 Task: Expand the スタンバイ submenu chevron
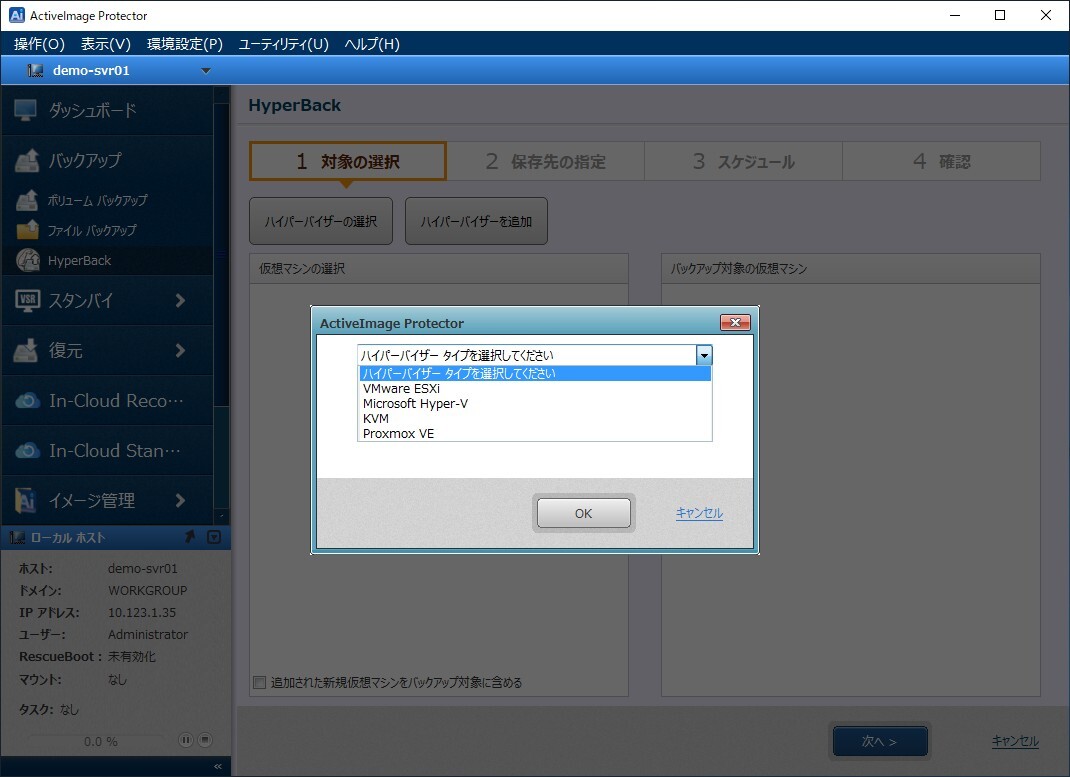pyautogui.click(x=180, y=300)
